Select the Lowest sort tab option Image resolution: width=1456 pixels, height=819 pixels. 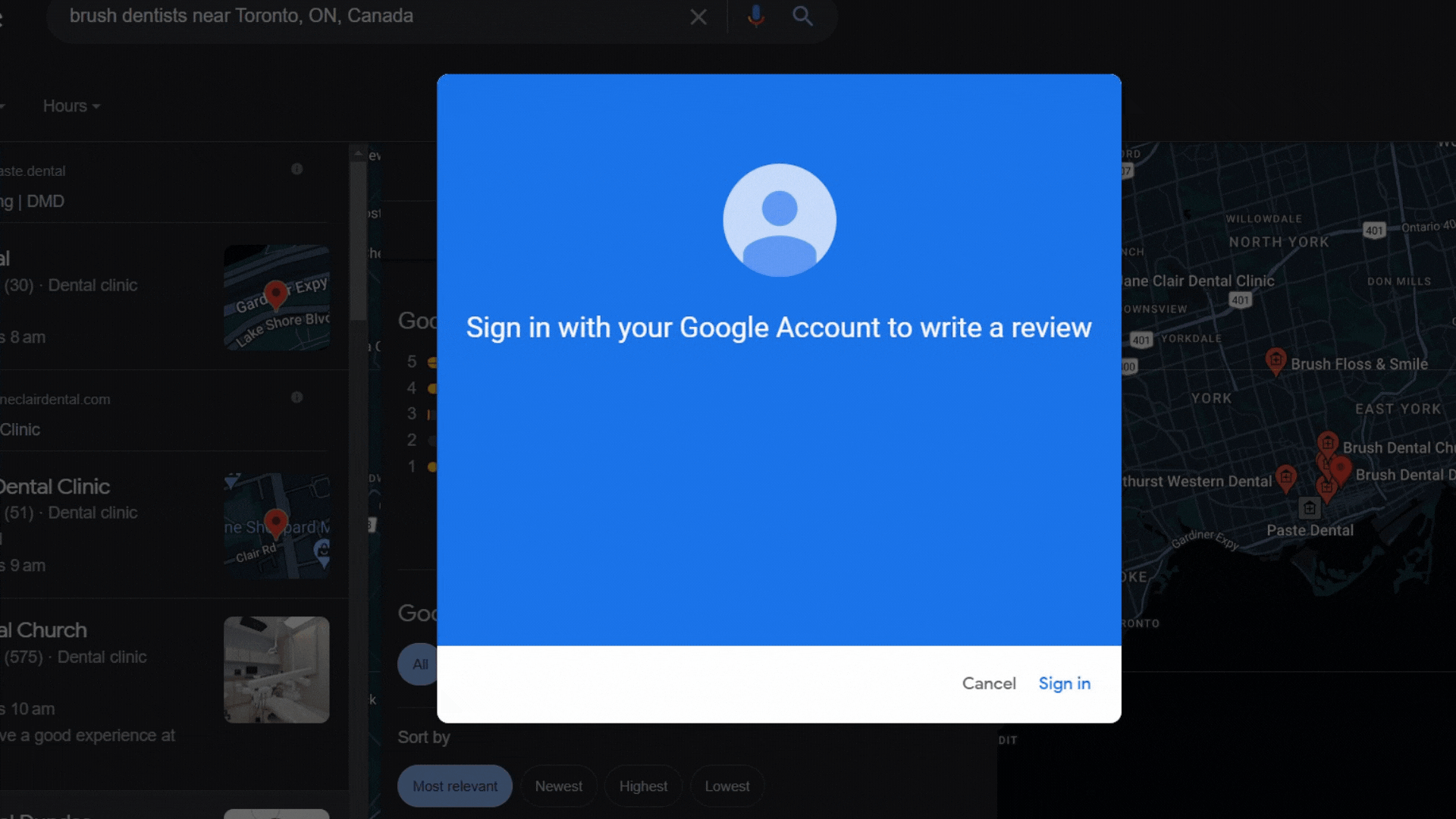pos(727,786)
